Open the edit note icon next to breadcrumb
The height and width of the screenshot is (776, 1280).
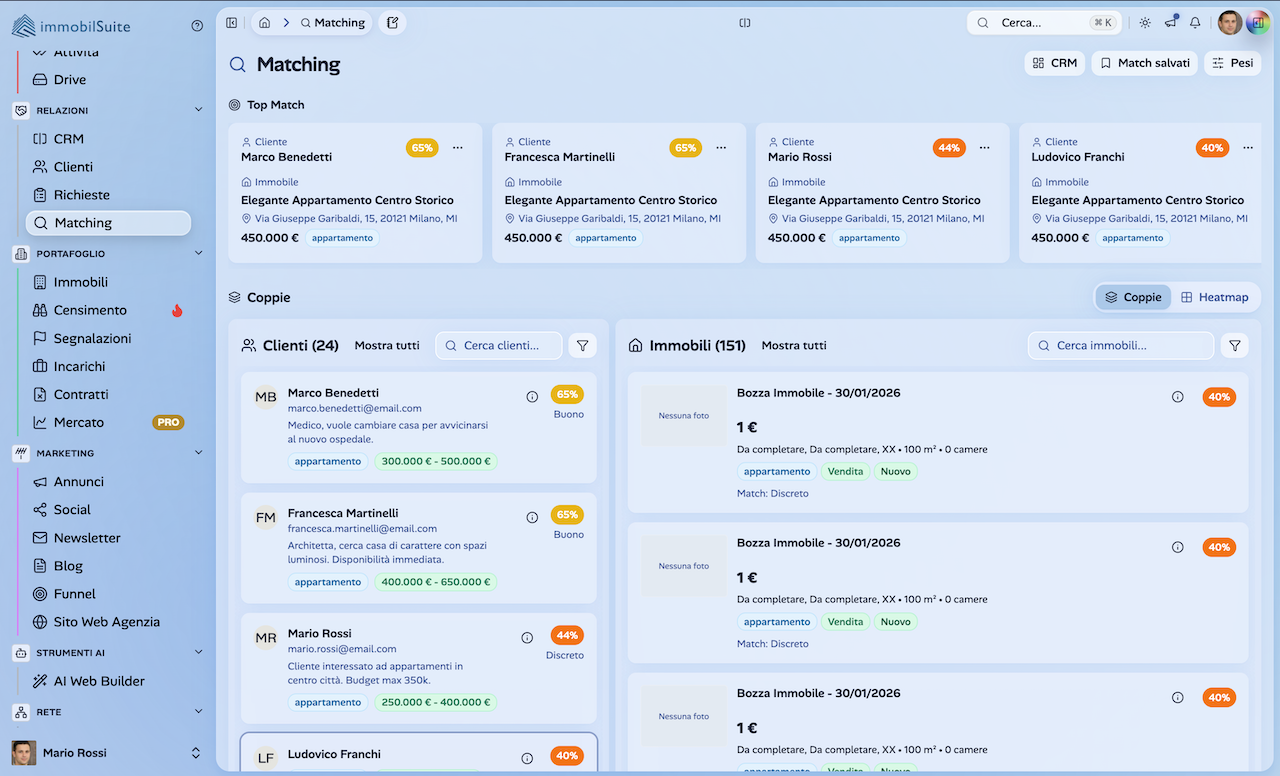[392, 23]
